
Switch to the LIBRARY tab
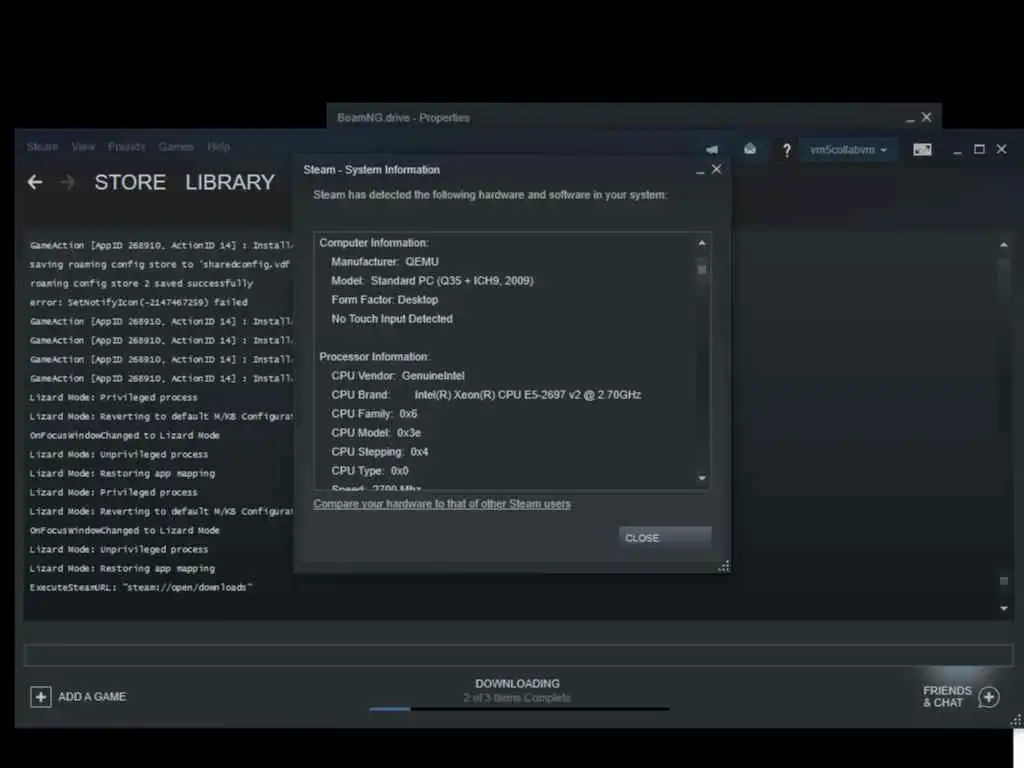point(230,182)
